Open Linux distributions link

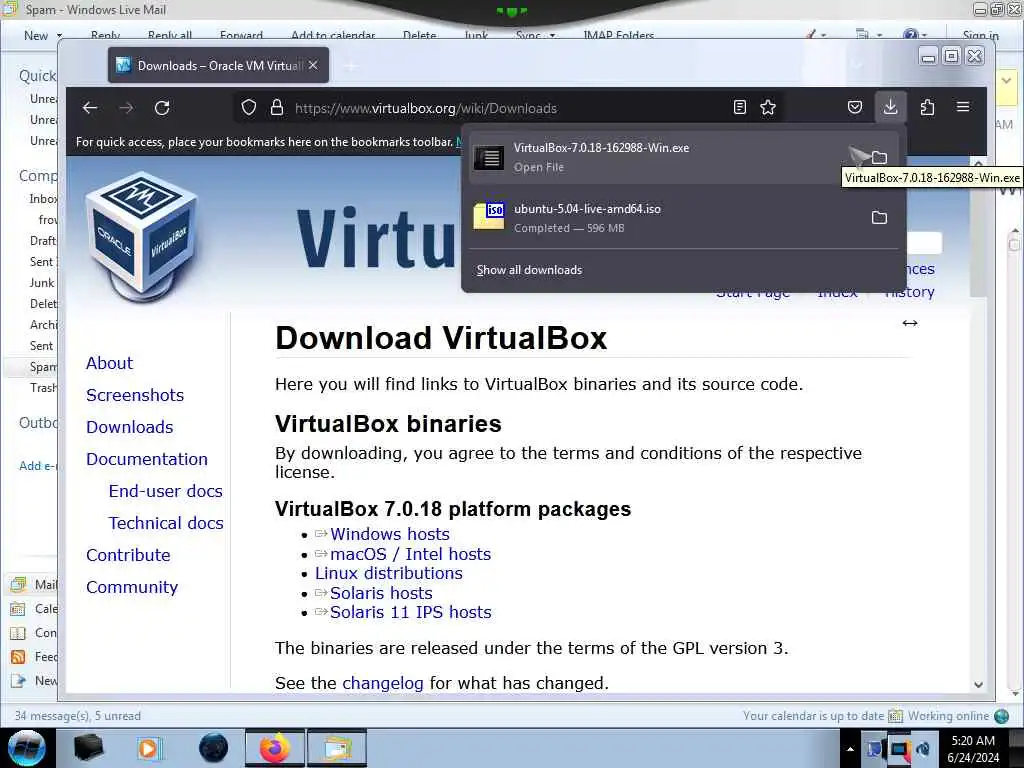[x=389, y=573]
